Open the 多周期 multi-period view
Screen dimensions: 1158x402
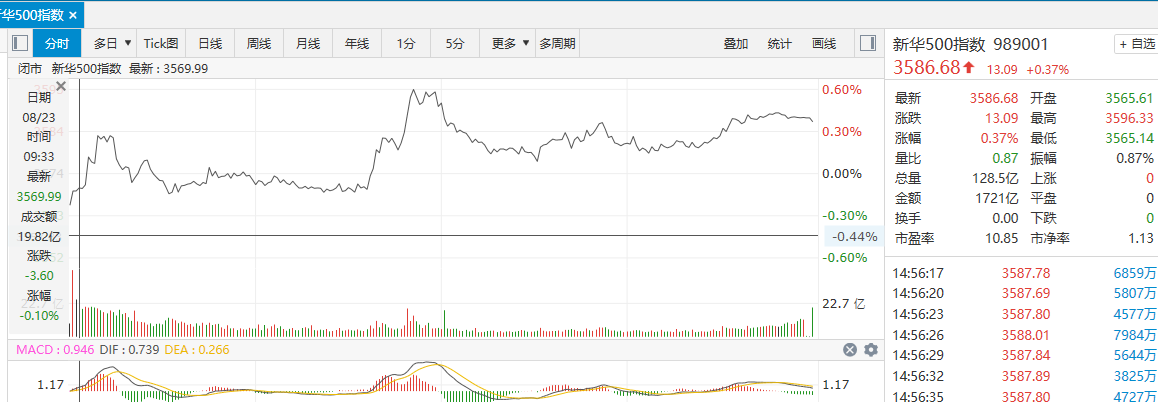pyautogui.click(x=557, y=43)
